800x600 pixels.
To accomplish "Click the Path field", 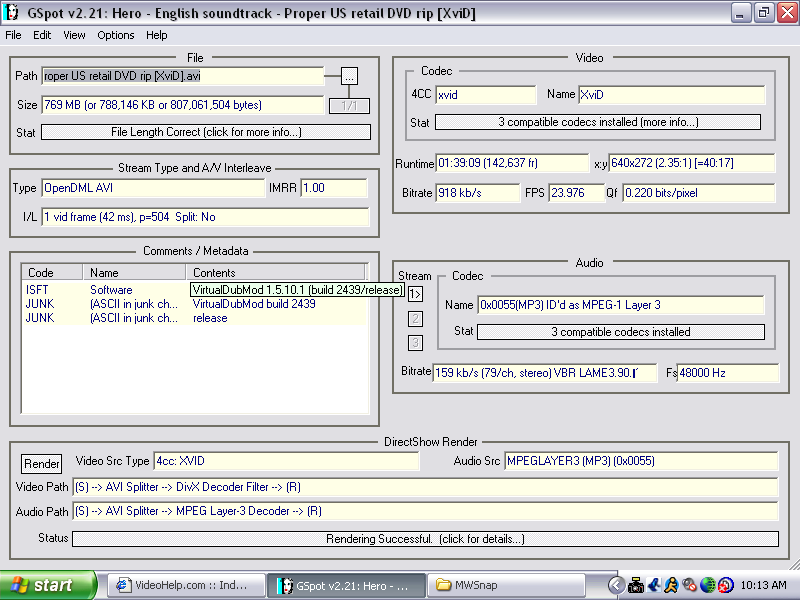I will click(x=183, y=76).
